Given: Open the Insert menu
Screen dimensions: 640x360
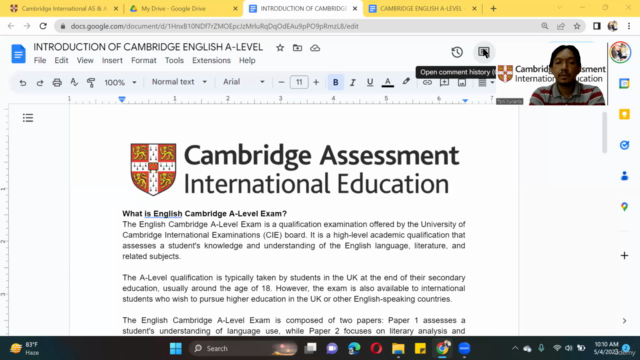Looking at the screenshot, I should [112, 60].
